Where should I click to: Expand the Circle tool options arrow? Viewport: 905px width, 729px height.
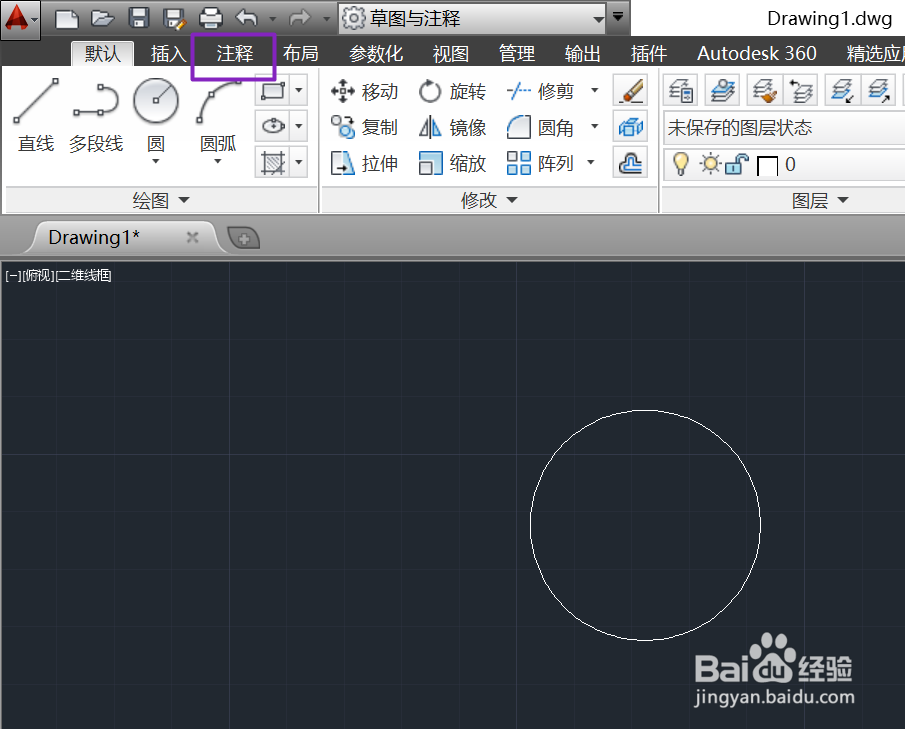(x=155, y=162)
